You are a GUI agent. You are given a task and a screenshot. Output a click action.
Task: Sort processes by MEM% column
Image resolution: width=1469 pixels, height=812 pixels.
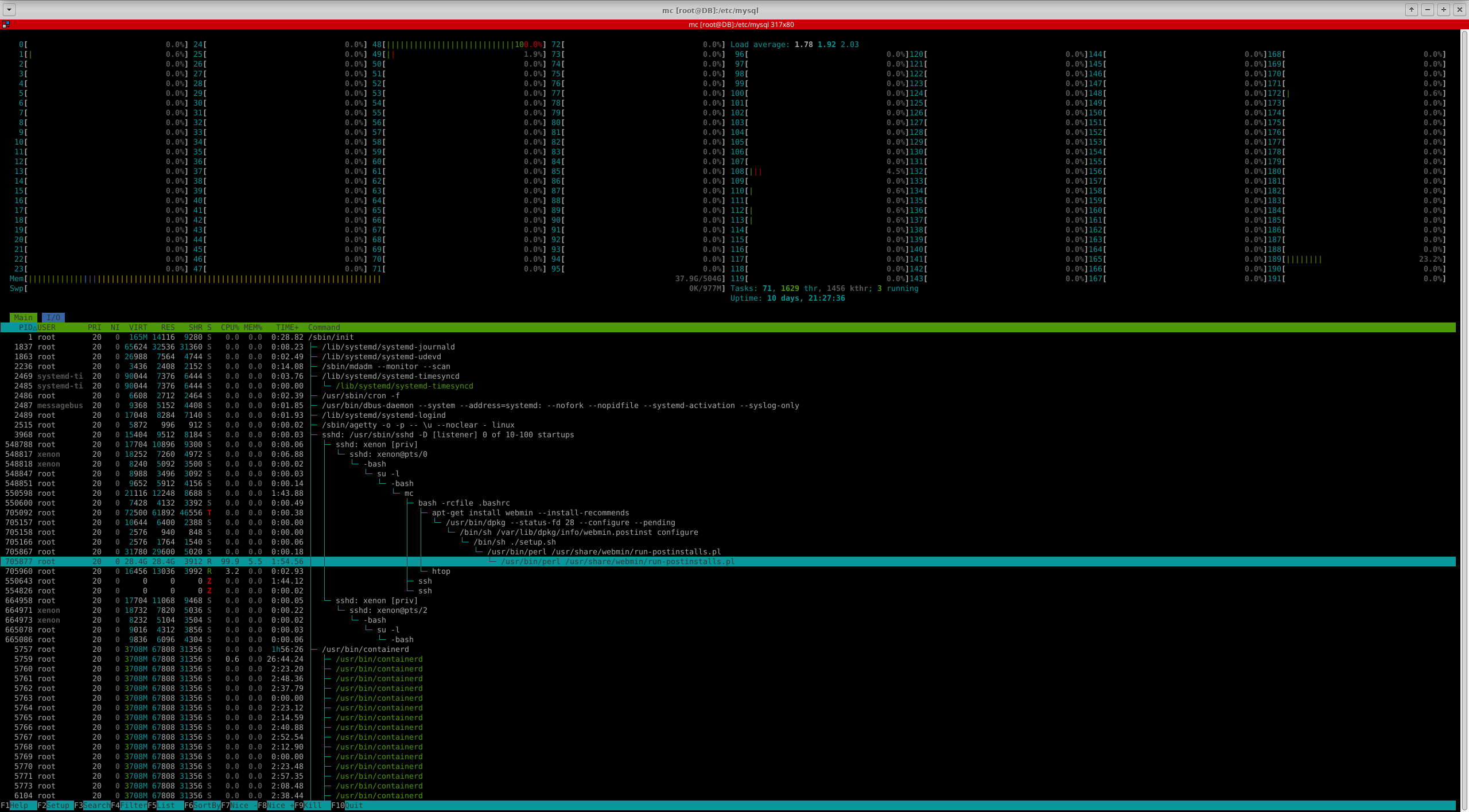coord(252,327)
